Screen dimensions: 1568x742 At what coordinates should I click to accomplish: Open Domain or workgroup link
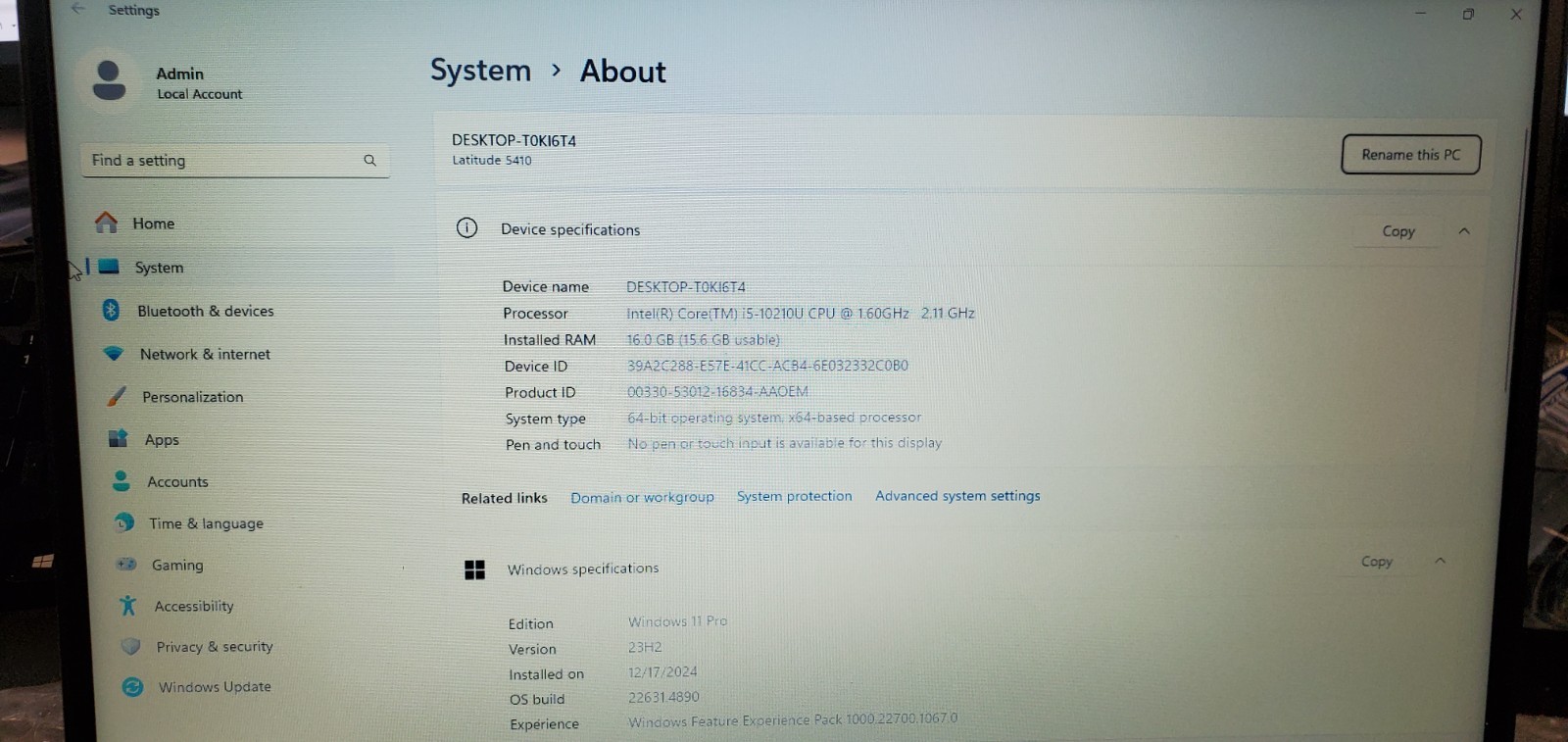[x=642, y=497]
